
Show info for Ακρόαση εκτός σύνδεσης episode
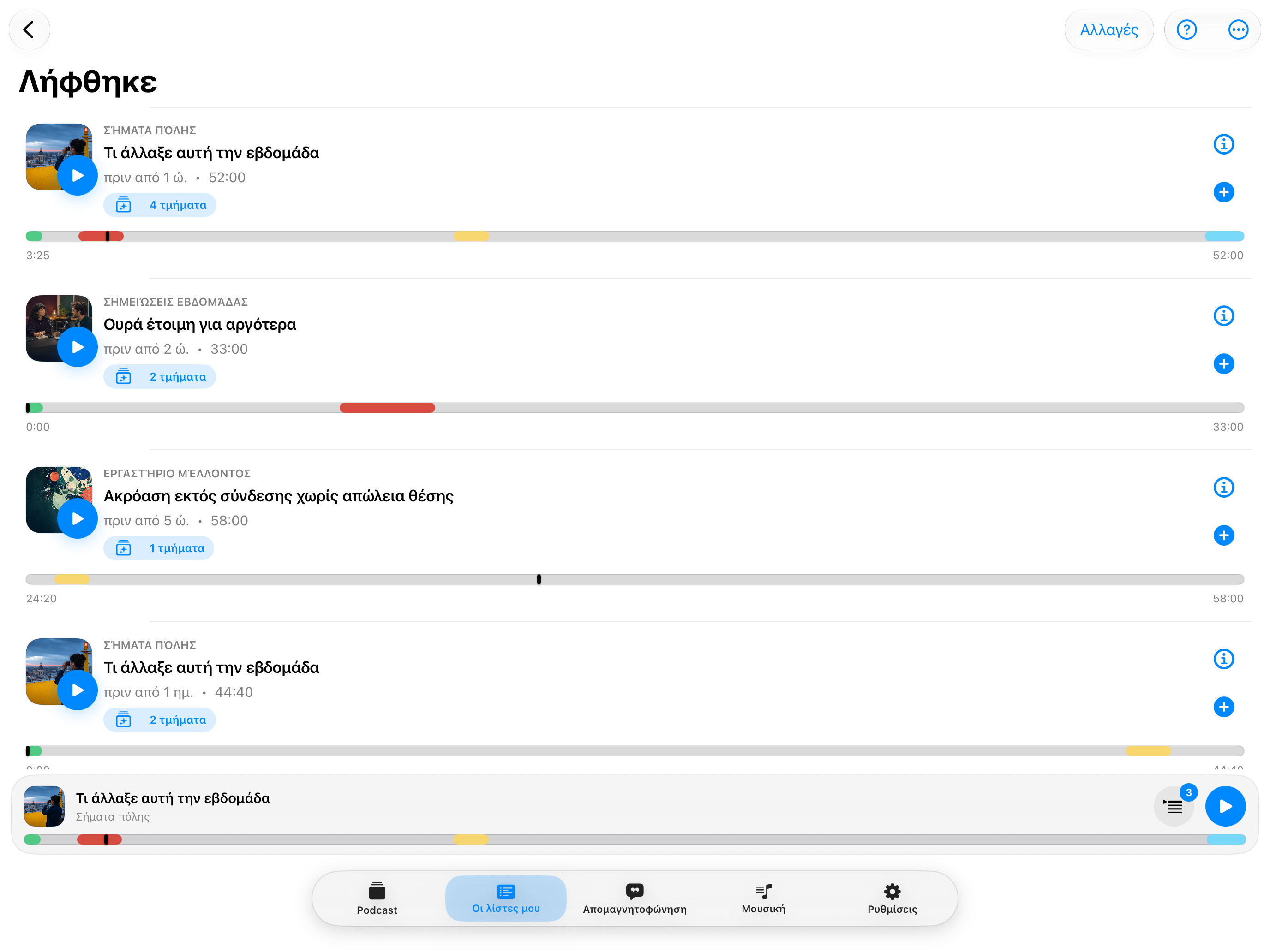[x=1223, y=487]
